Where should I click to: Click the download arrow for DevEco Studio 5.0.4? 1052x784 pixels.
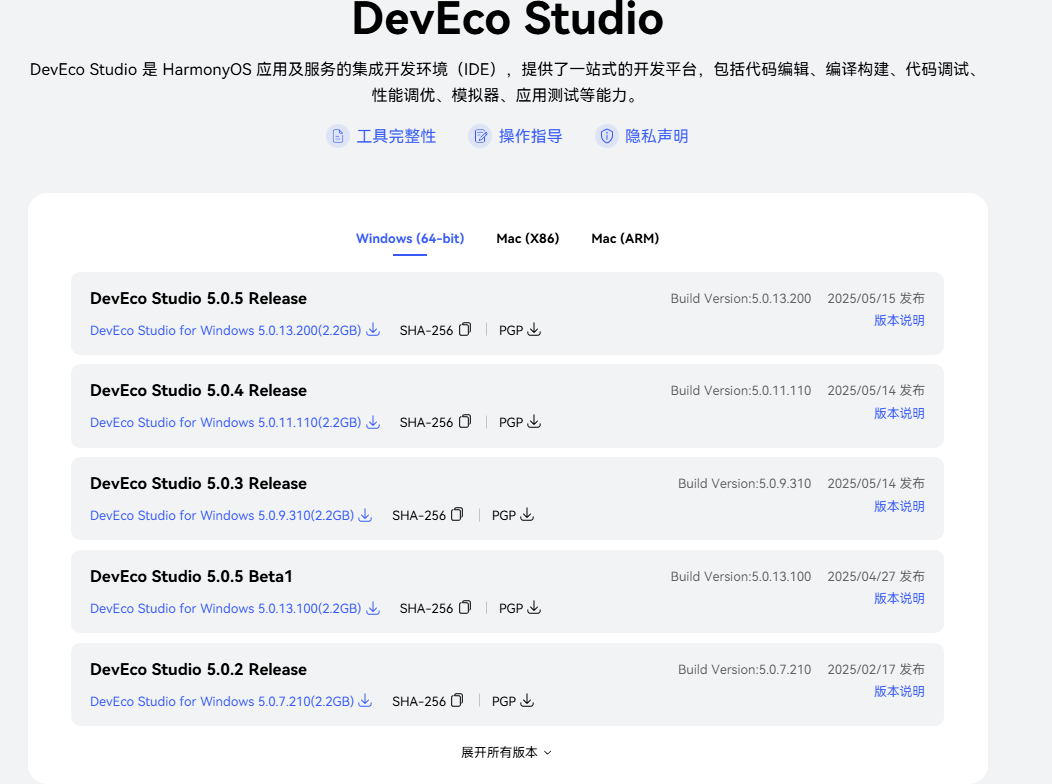373,422
